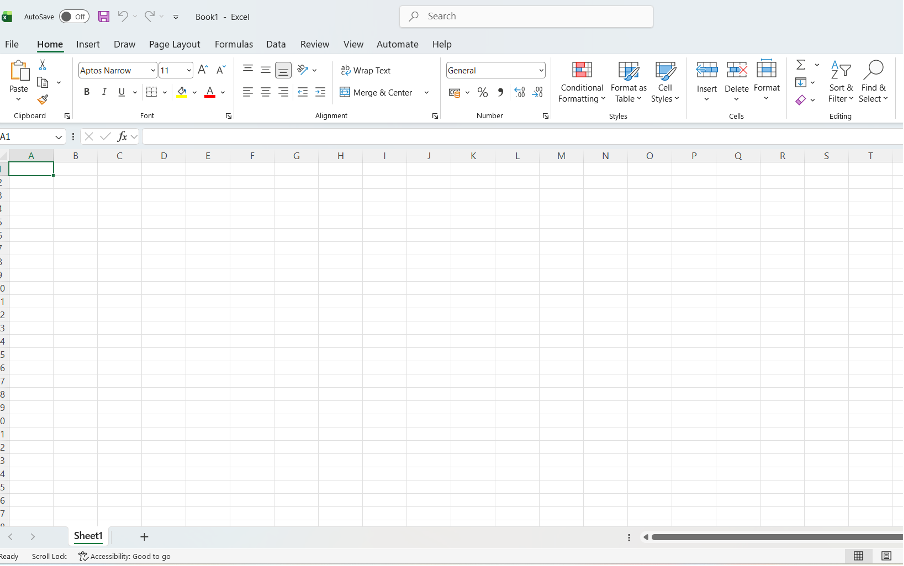This screenshot has height=566, width=904.
Task: Click Increase Decimal icon
Action: 519,92
